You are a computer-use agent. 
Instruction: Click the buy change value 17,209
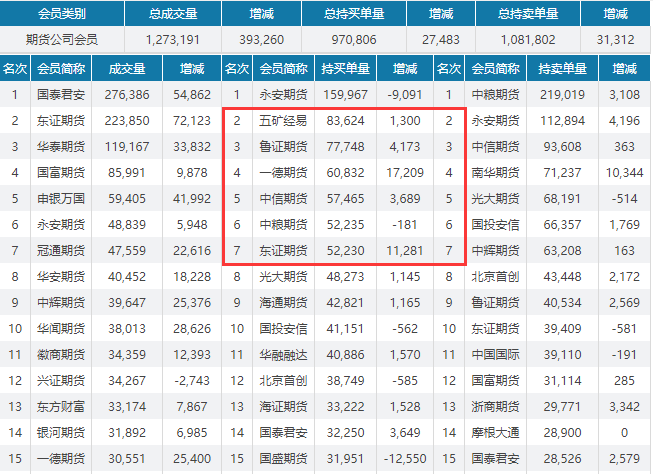405,173
